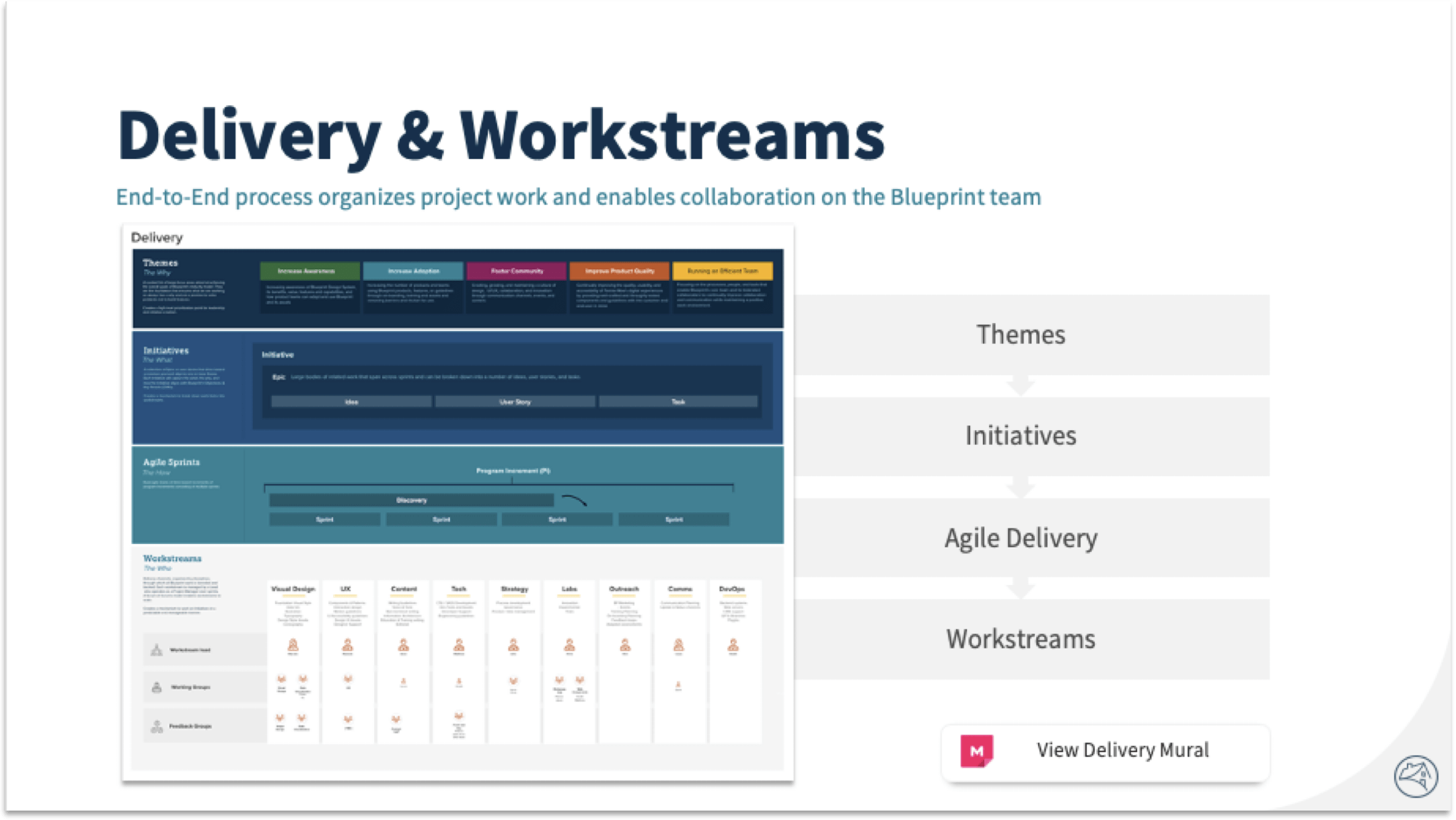
Task: Click the yellow Running an Efficient Team swatch
Action: click(x=723, y=271)
